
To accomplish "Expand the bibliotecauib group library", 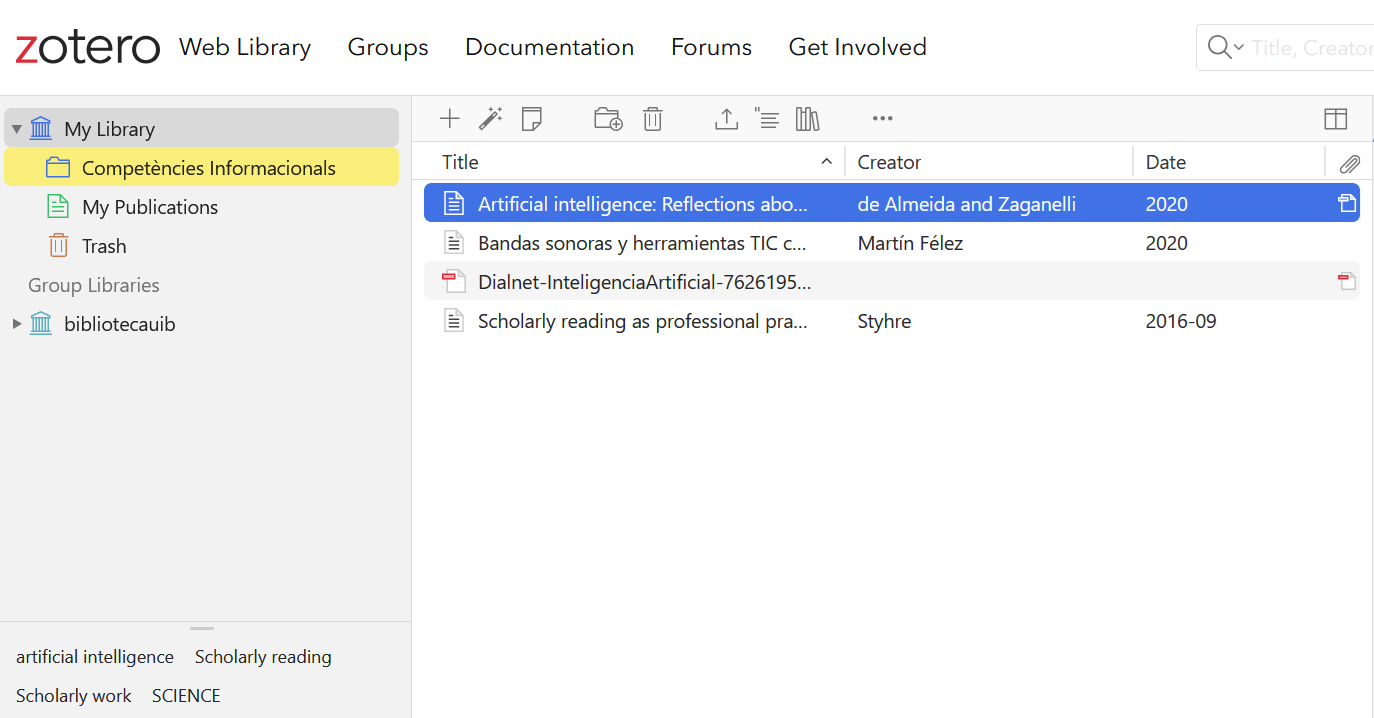I will (x=16, y=324).
